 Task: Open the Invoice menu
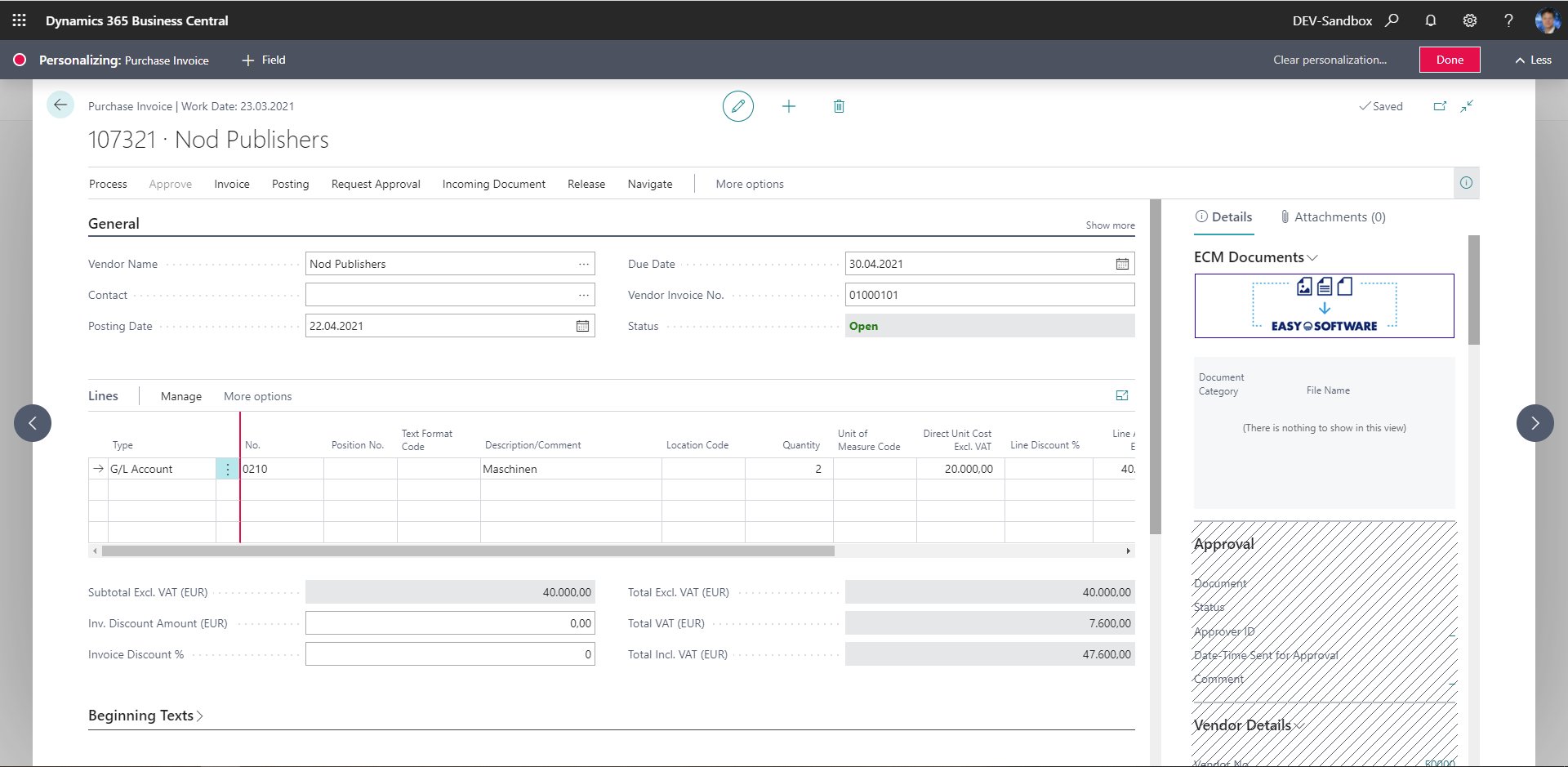232,184
